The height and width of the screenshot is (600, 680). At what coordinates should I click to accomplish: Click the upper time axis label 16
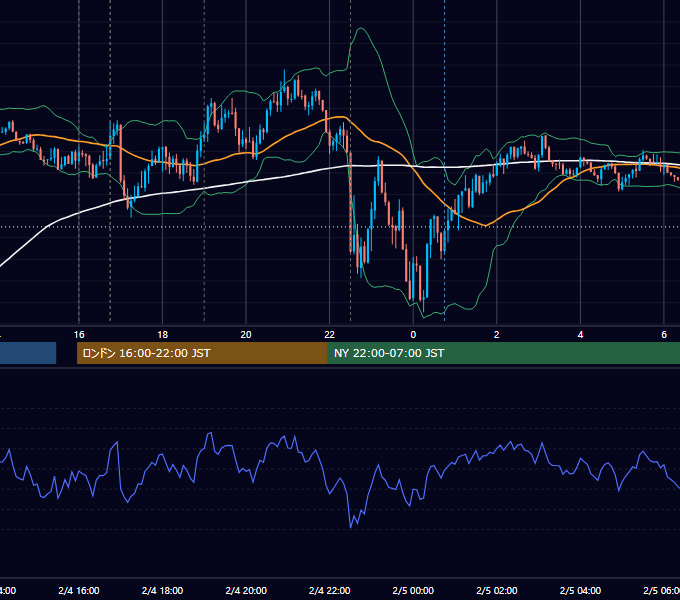click(x=79, y=335)
